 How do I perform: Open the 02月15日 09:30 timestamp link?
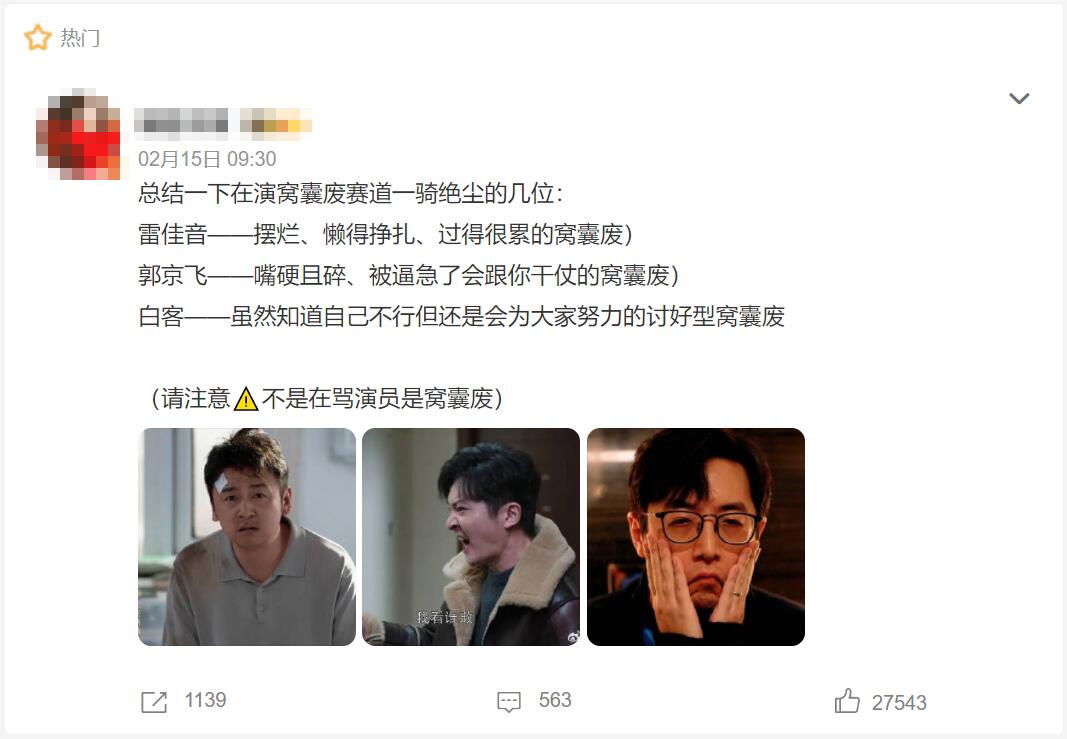point(207,159)
